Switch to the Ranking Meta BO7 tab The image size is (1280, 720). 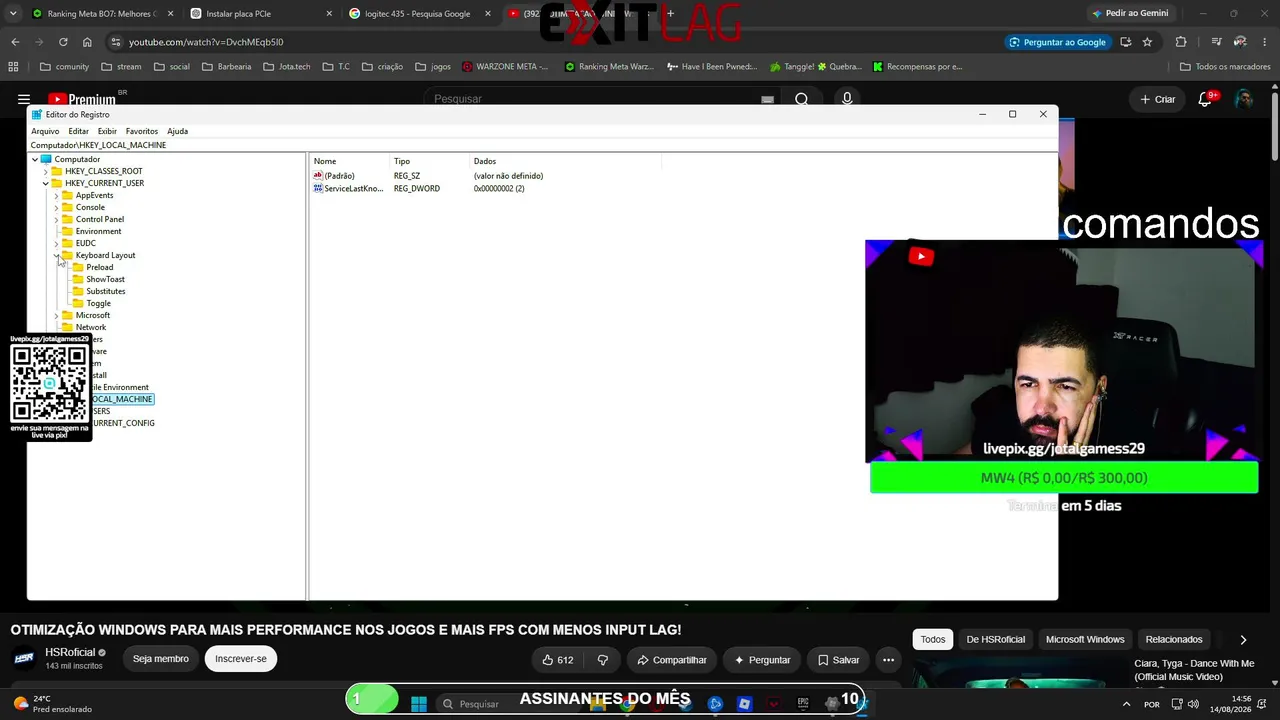[x=103, y=14]
